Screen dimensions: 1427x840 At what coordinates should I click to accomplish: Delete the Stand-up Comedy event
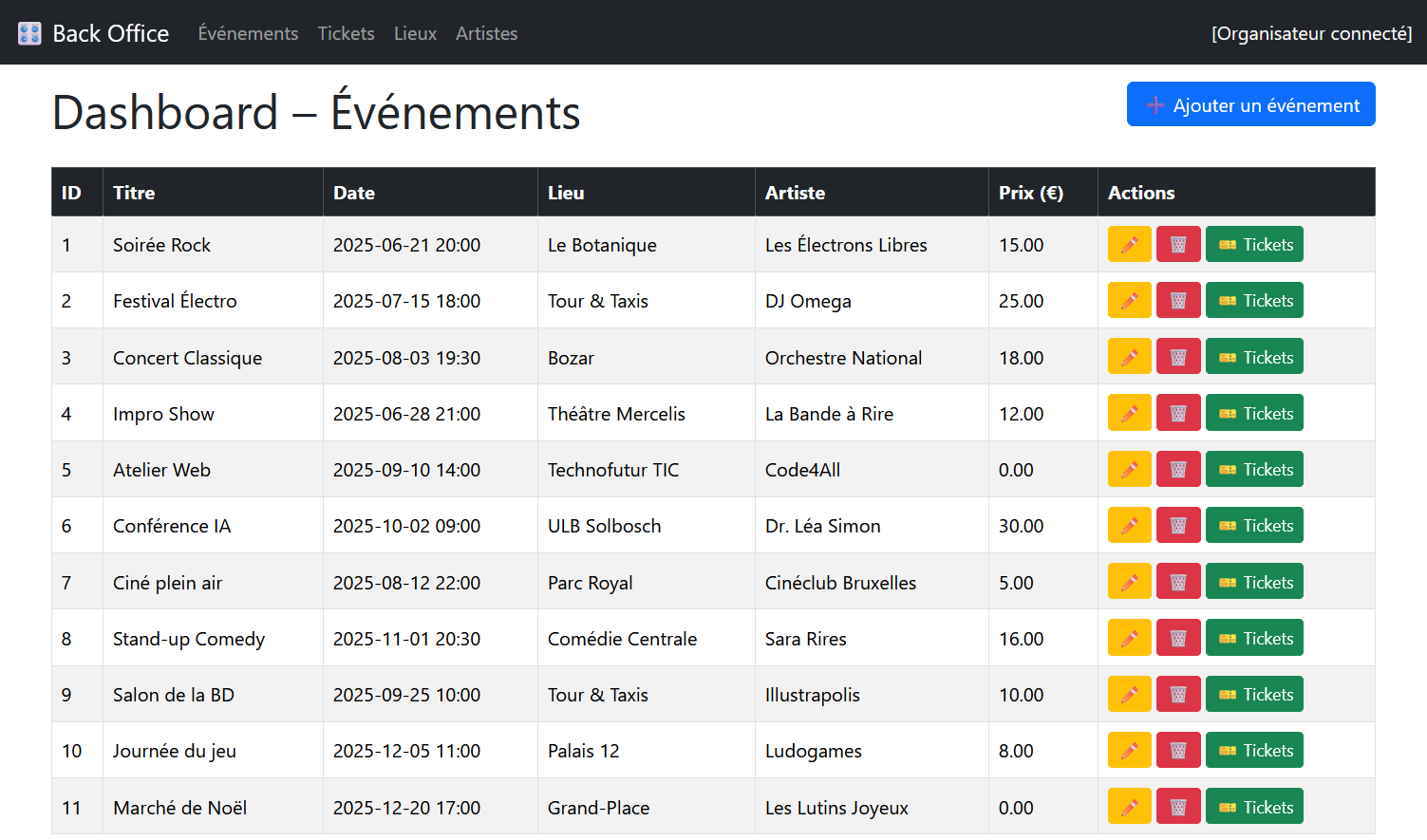1178,638
